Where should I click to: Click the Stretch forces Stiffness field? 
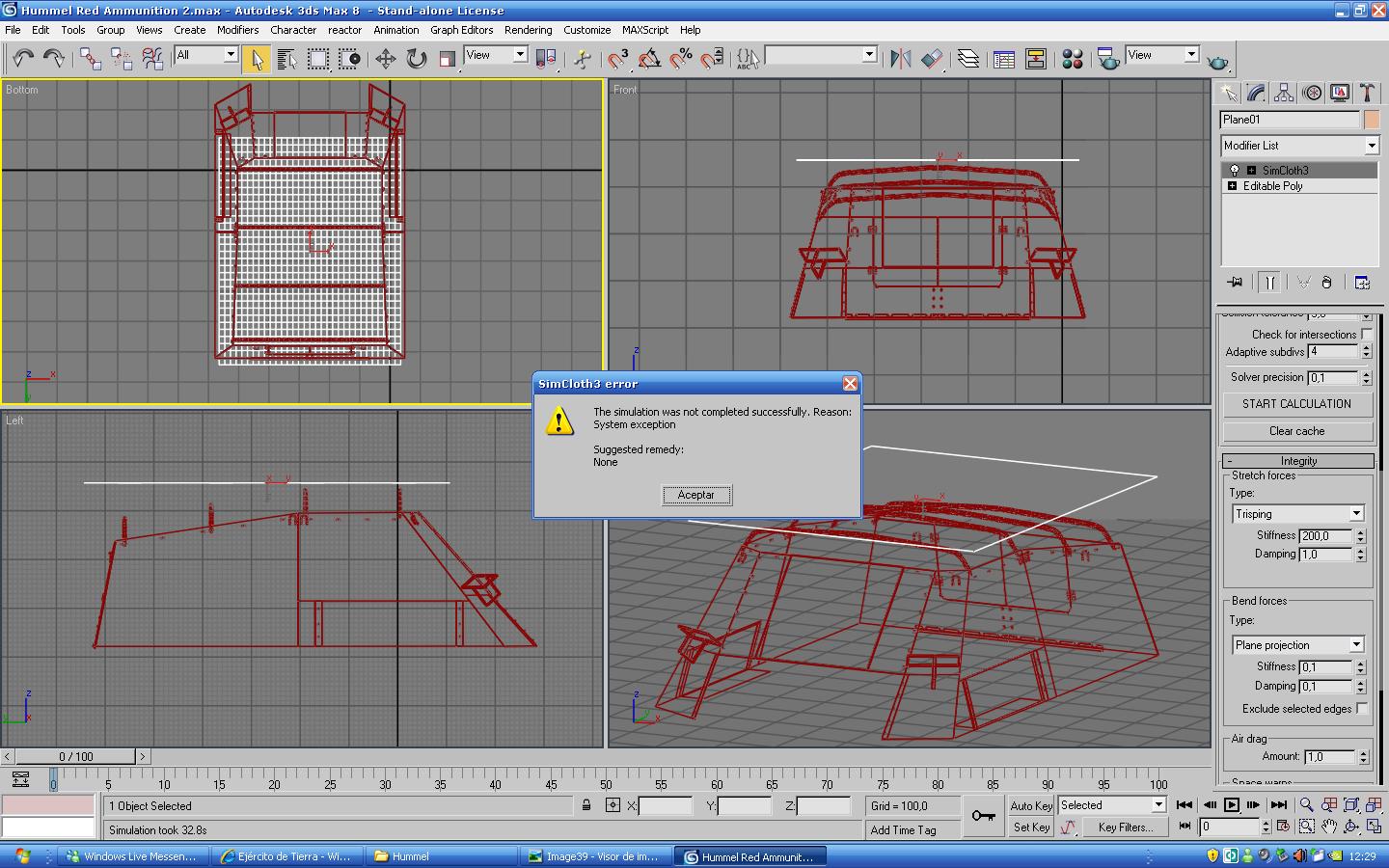[x=1326, y=536]
